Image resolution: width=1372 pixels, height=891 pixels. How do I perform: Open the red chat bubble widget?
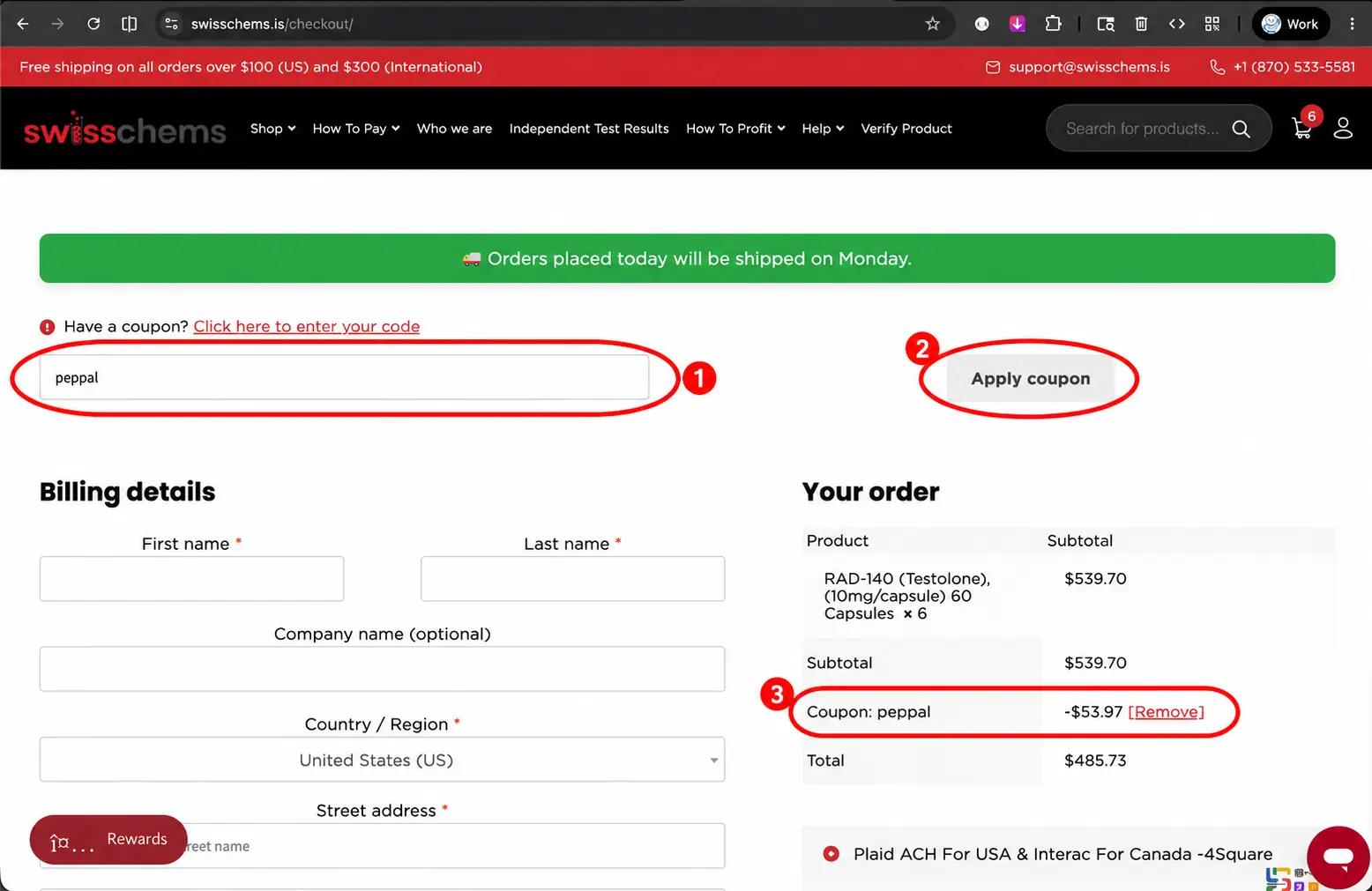1338,857
